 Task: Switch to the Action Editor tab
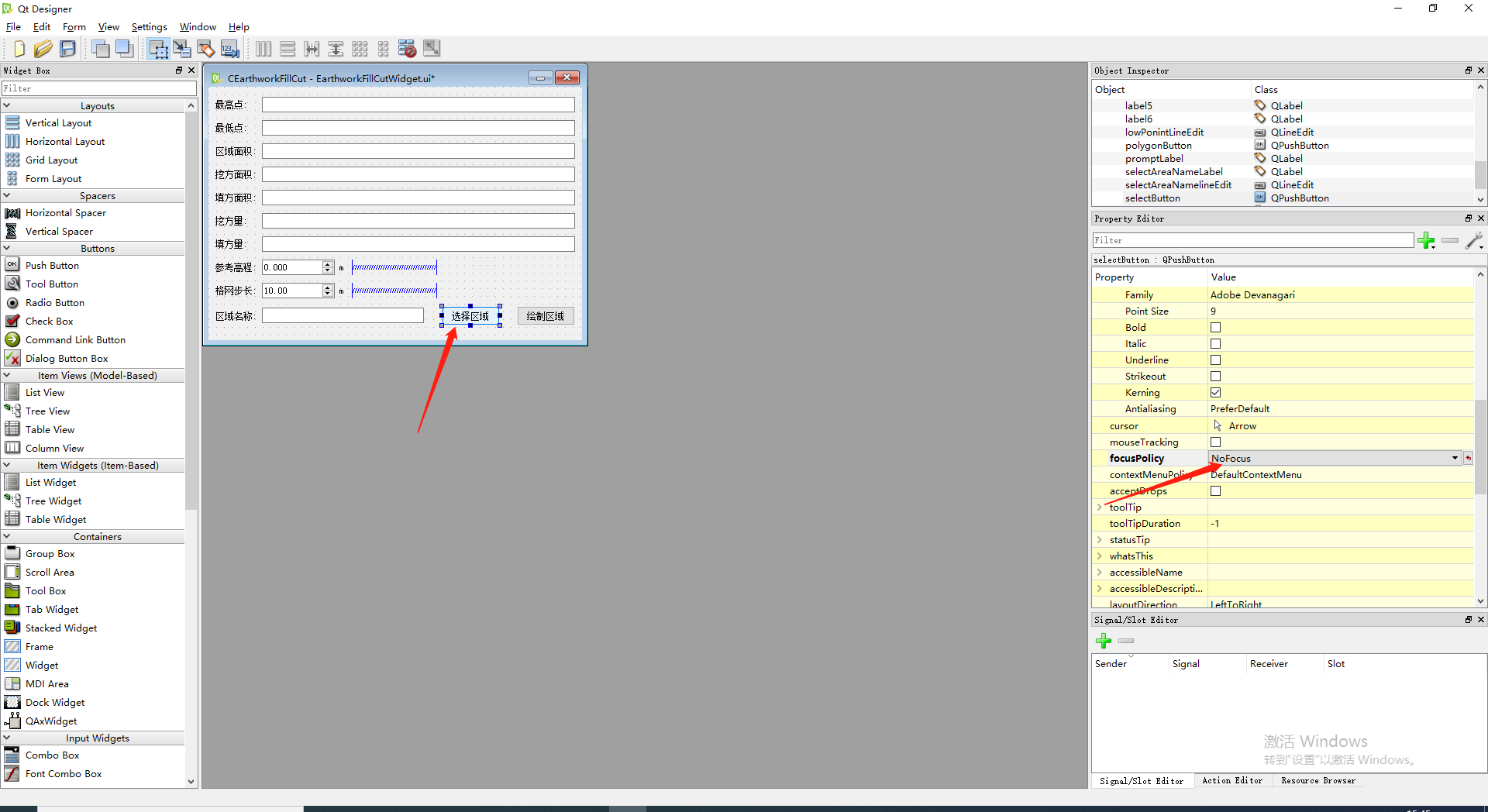click(x=1232, y=781)
